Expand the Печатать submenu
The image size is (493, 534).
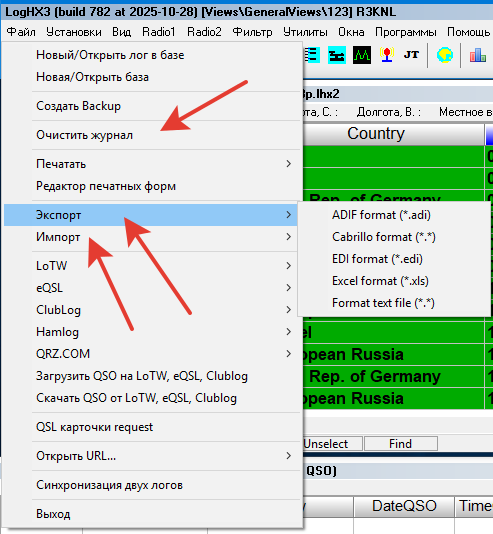[x=150, y=164]
